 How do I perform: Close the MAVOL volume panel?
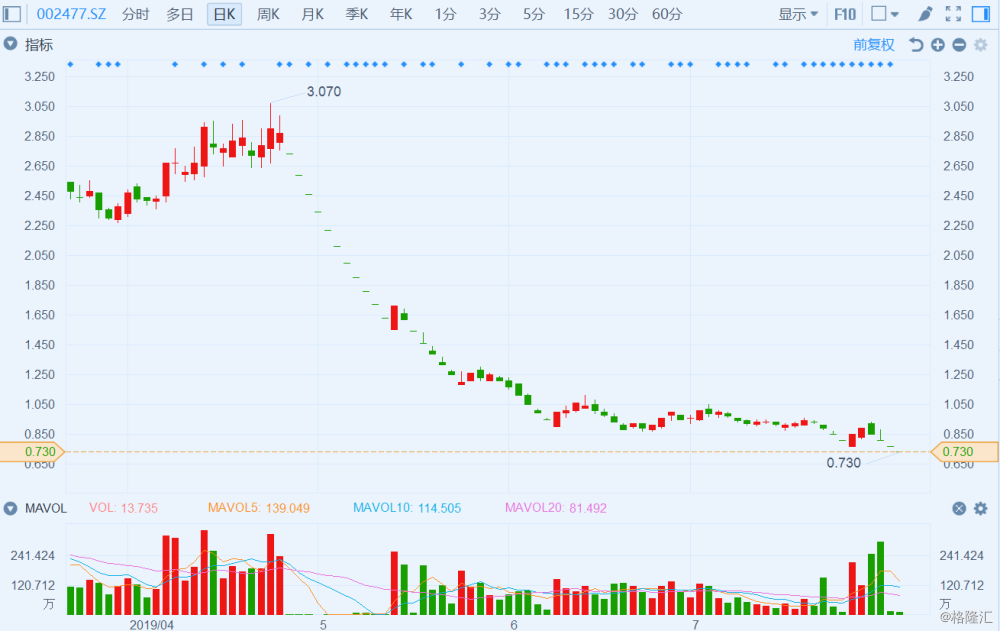[x=959, y=508]
